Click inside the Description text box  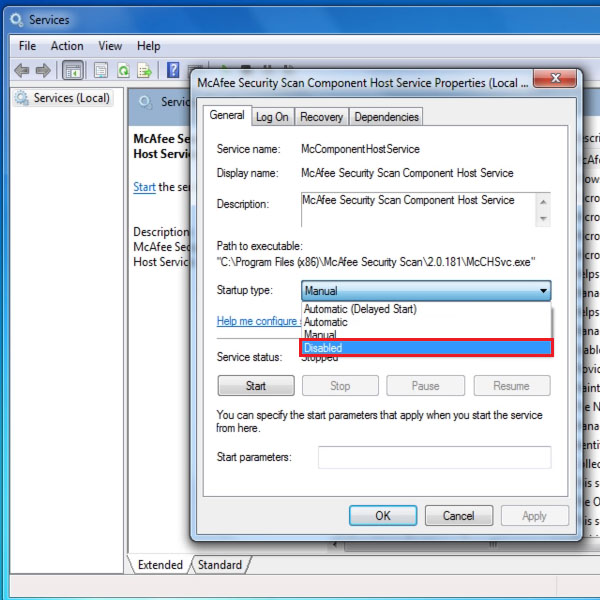pos(418,210)
